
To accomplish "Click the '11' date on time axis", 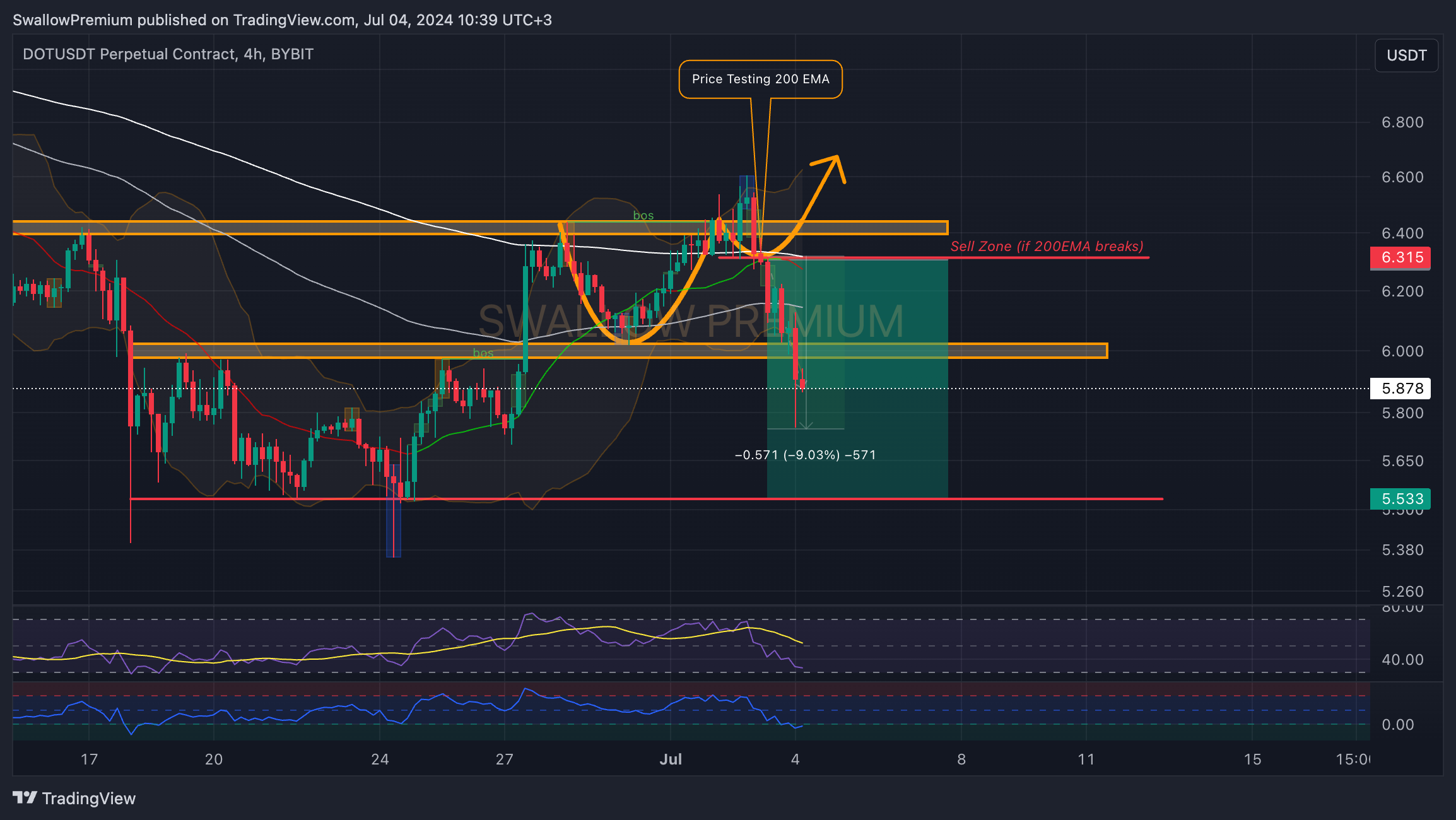I will [1086, 759].
